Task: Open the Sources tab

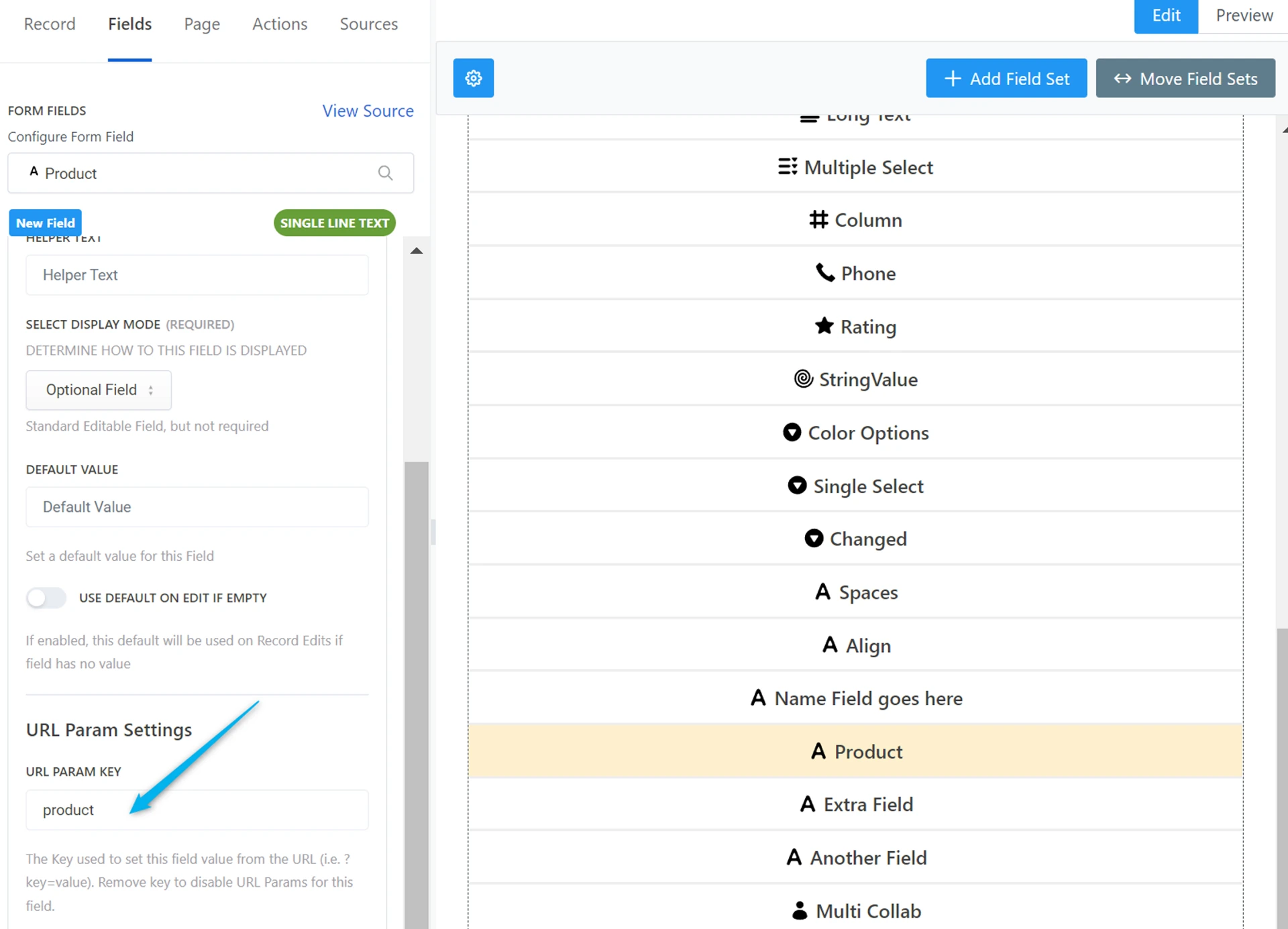Action: (368, 24)
